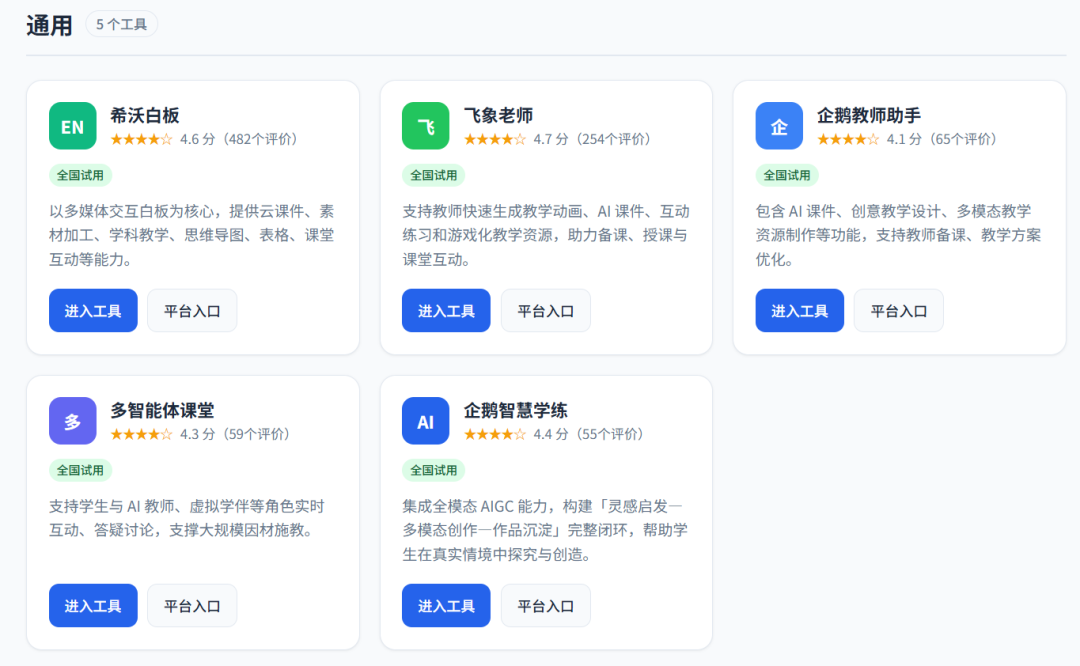Viewport: 1080px width, 666px height.
Task: Click the 4.3 分（59个评价）rating text
Action: [x=235, y=435]
